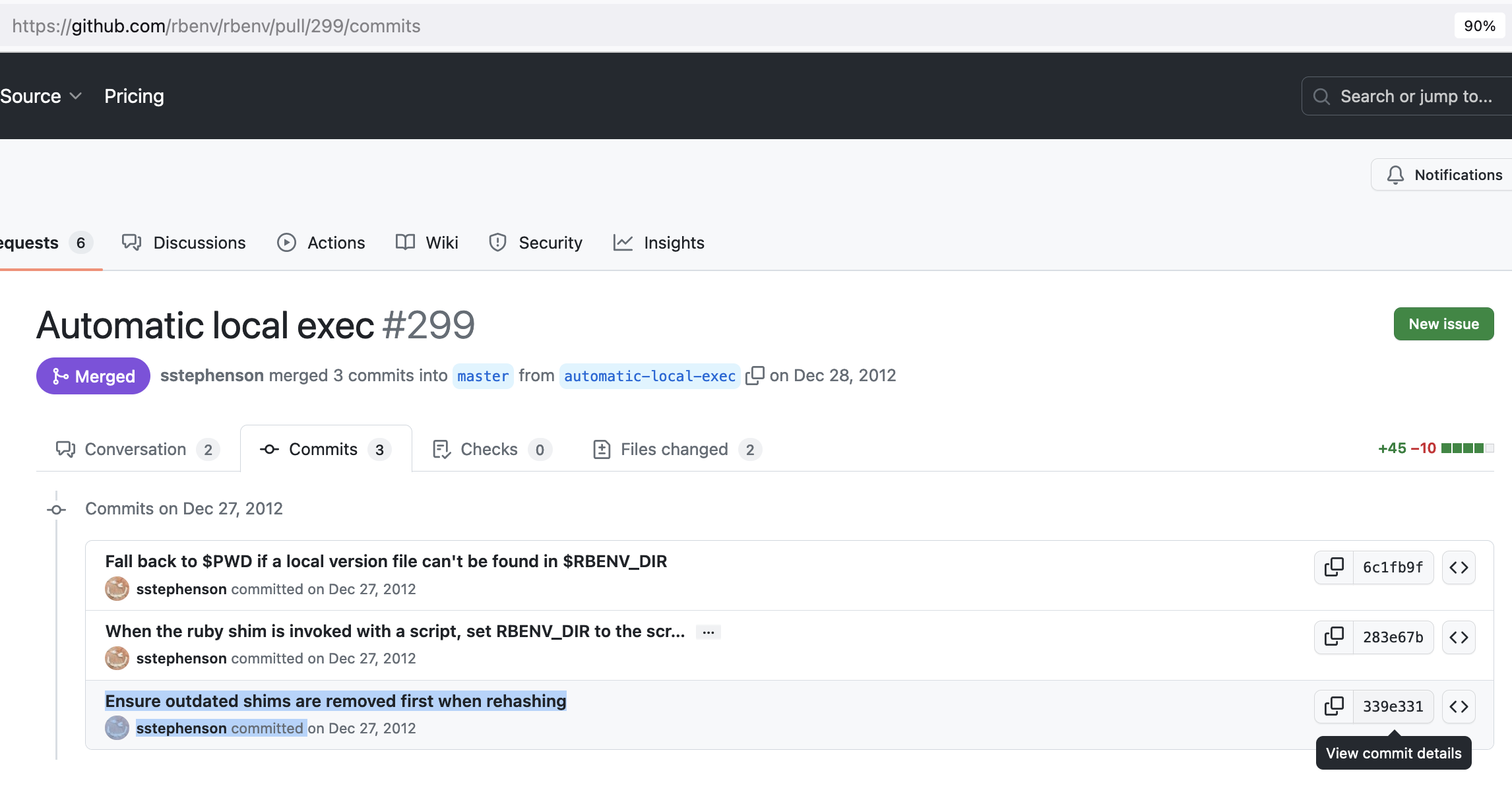This screenshot has height=798, width=1512.
Task: Switch to the Checks tab
Action: 492,449
